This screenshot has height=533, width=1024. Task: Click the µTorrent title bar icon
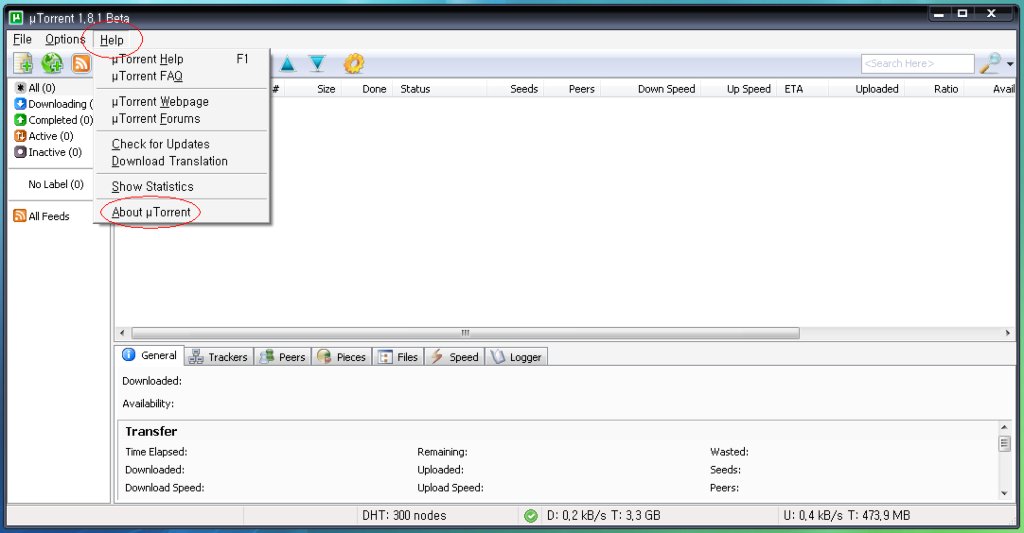[x=16, y=17]
